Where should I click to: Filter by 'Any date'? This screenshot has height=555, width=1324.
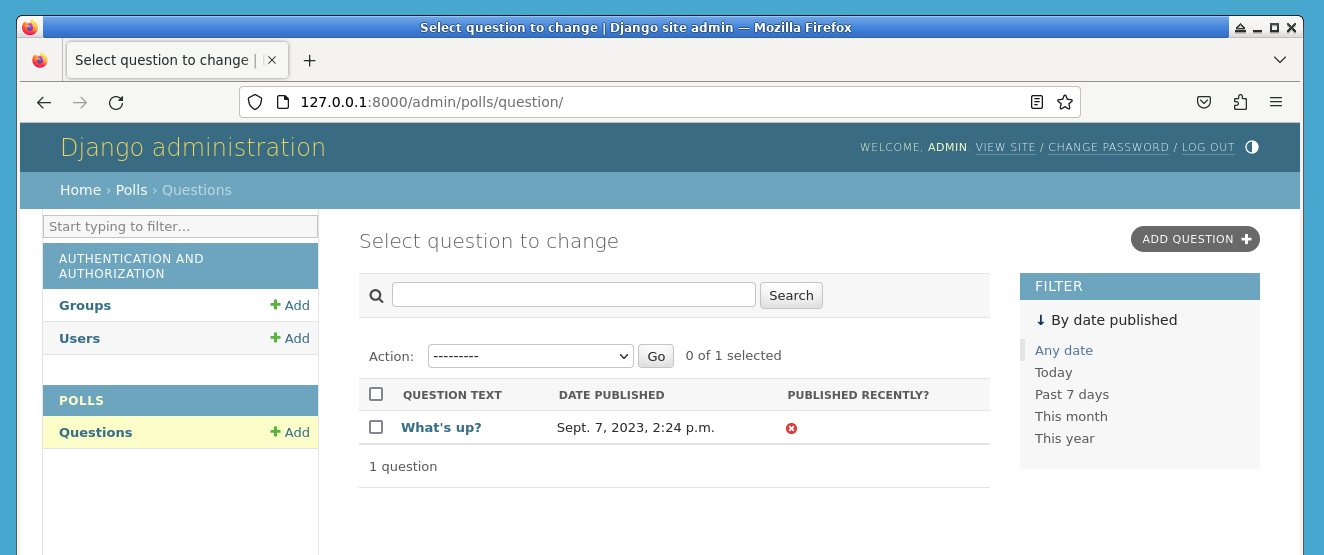click(1064, 350)
